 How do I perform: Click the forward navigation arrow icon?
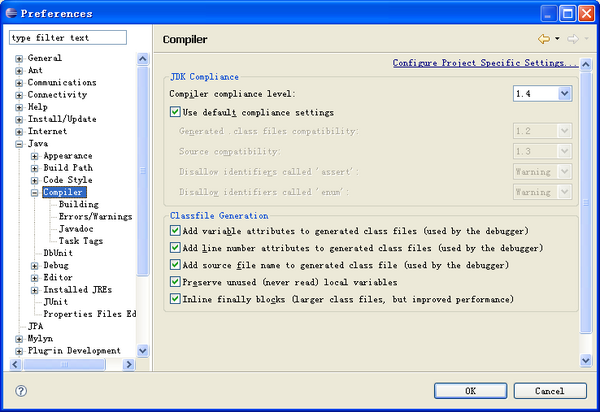click(573, 39)
